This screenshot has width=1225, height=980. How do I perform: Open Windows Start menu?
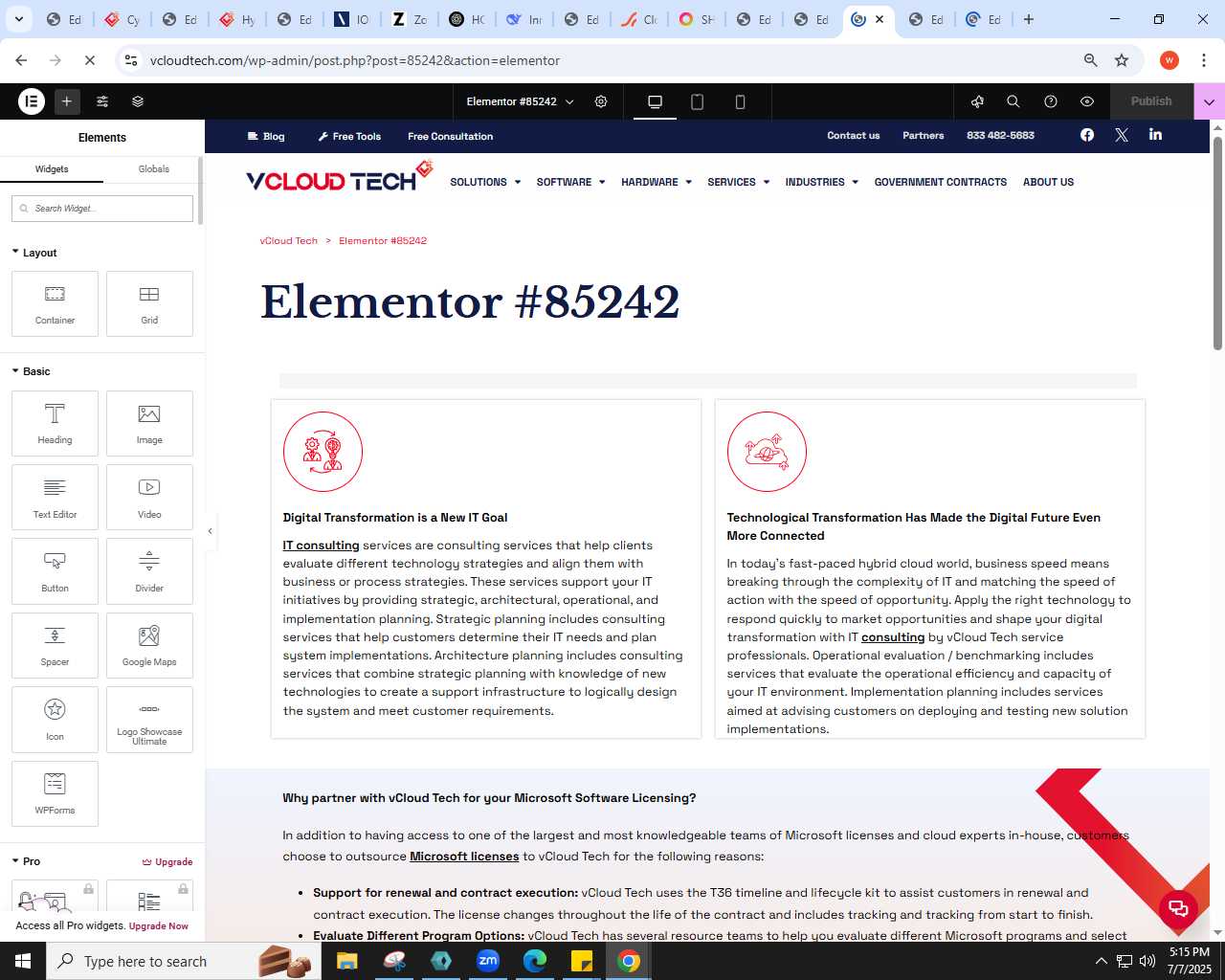[23, 961]
